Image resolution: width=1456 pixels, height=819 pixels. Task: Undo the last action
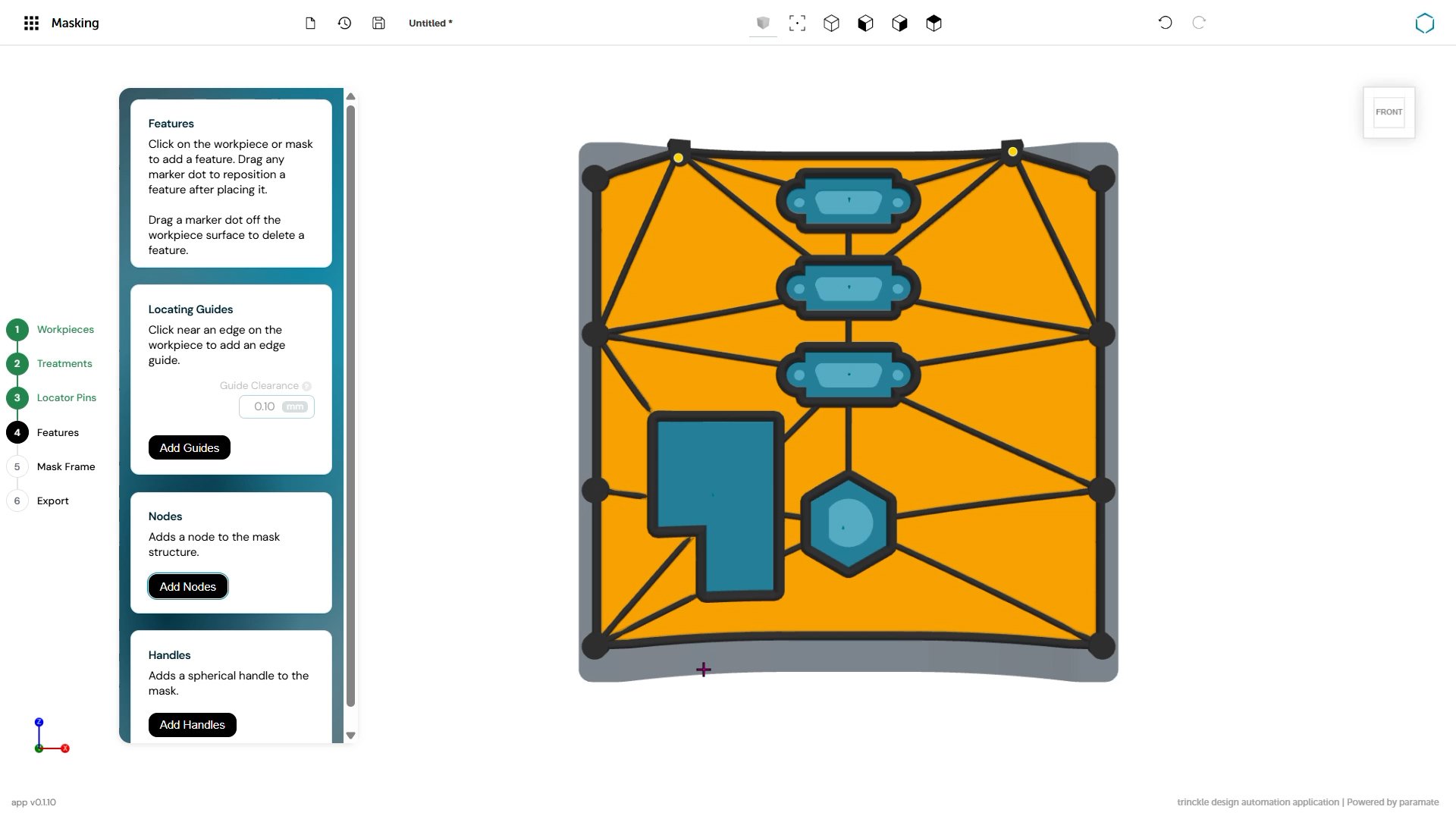pos(1165,23)
